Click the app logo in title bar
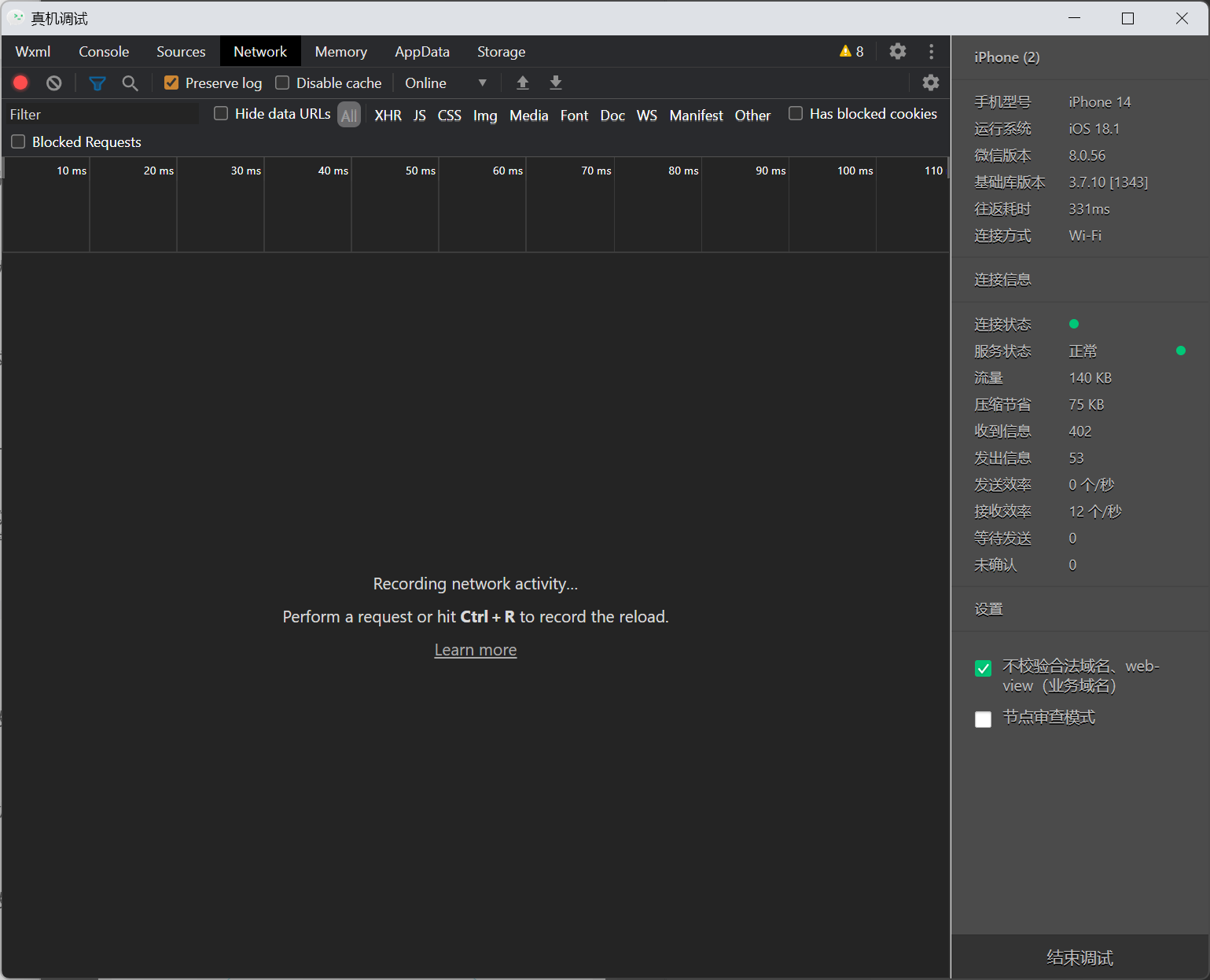 click(x=17, y=17)
